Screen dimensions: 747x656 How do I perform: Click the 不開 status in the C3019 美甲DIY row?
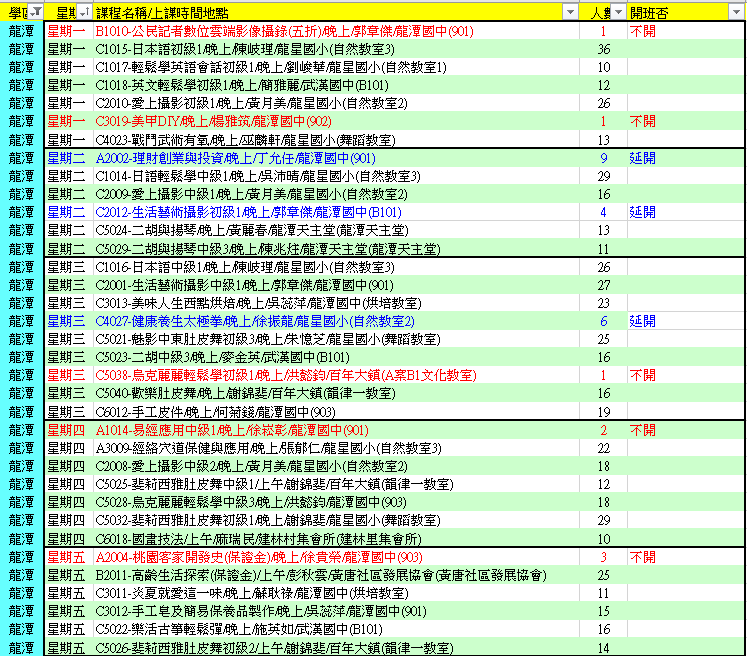click(x=642, y=121)
